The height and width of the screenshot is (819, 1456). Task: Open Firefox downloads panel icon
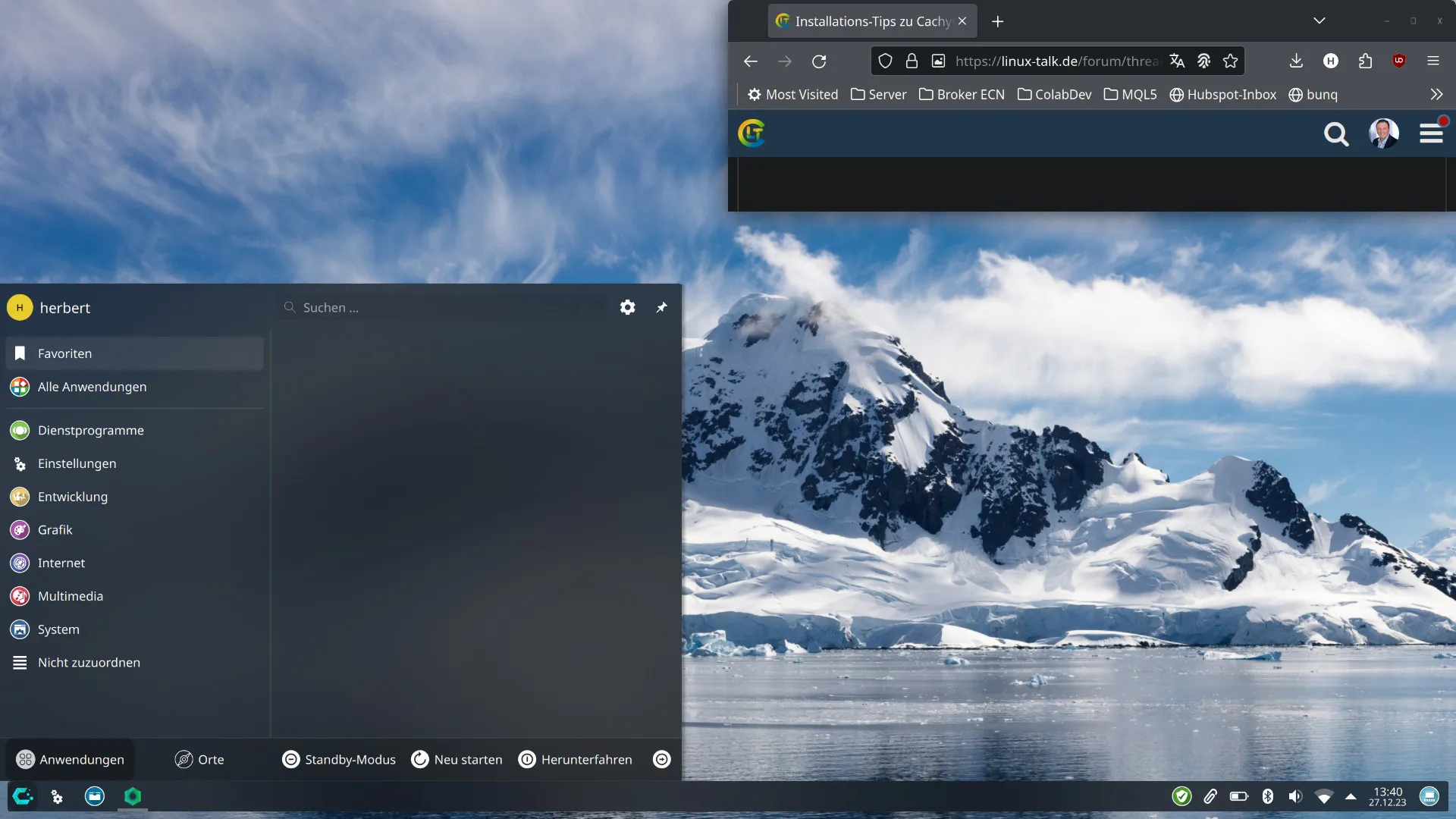point(1296,61)
